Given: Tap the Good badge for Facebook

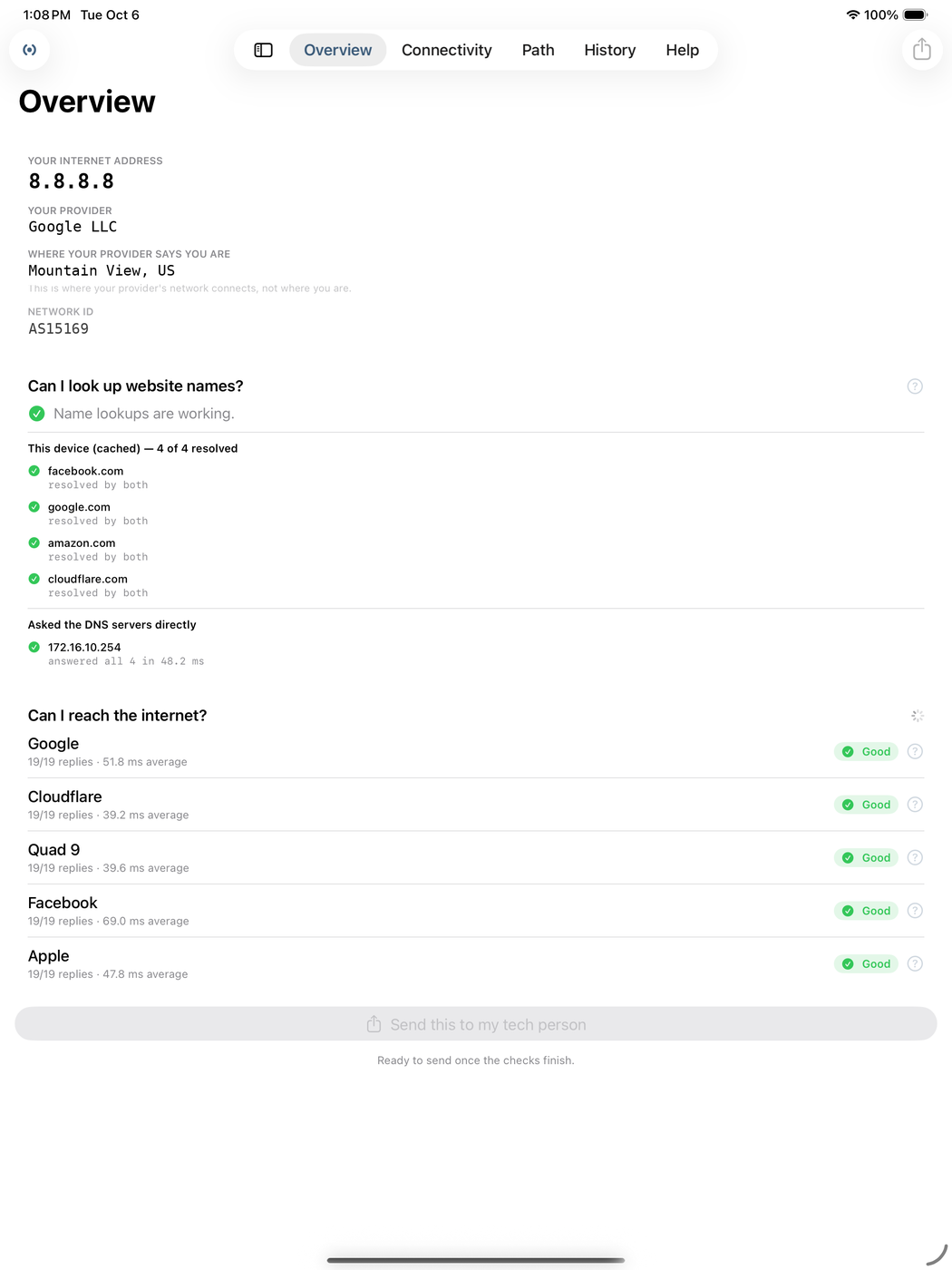Looking at the screenshot, I should tap(866, 911).
